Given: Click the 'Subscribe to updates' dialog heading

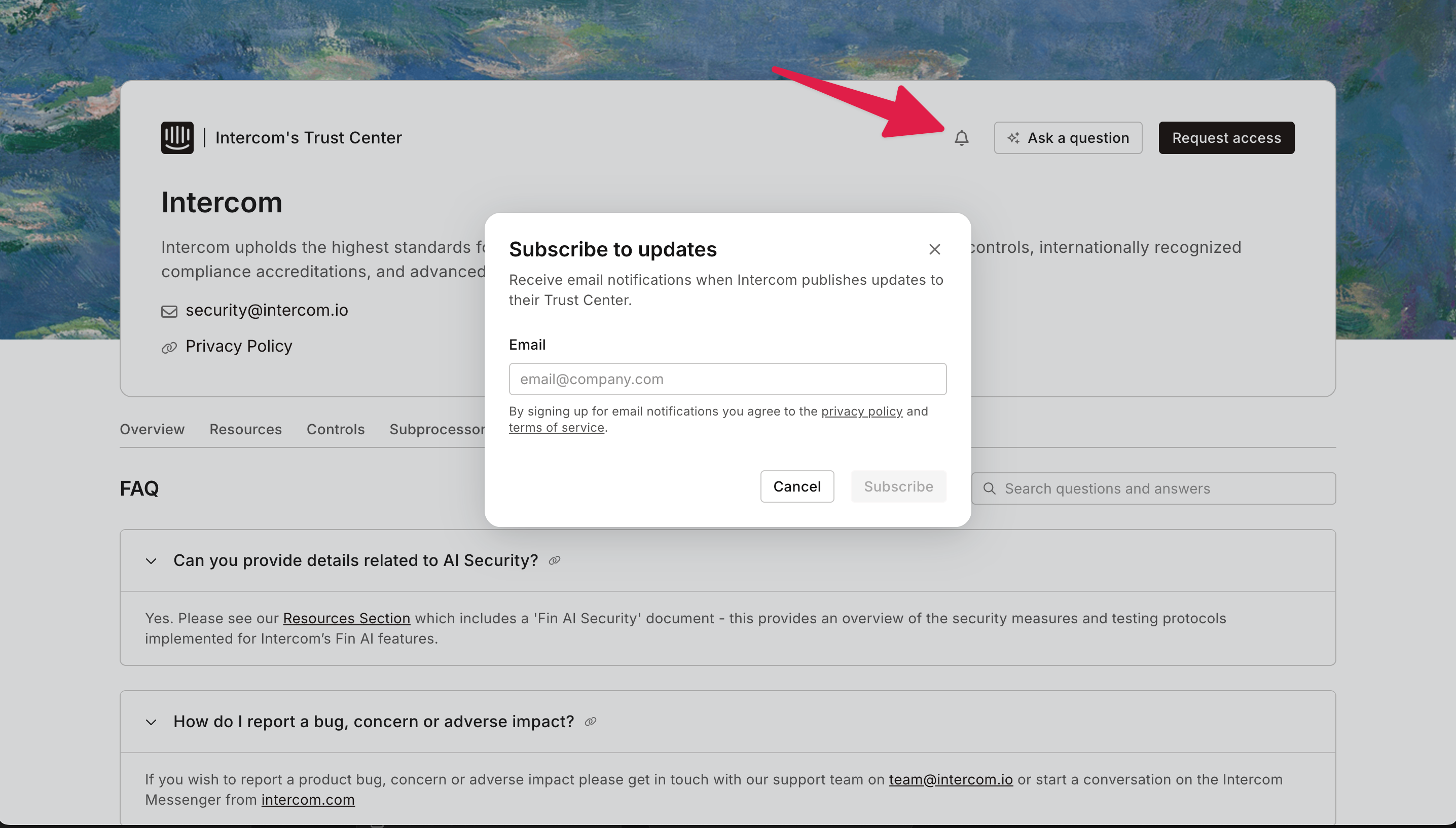Looking at the screenshot, I should (x=612, y=249).
